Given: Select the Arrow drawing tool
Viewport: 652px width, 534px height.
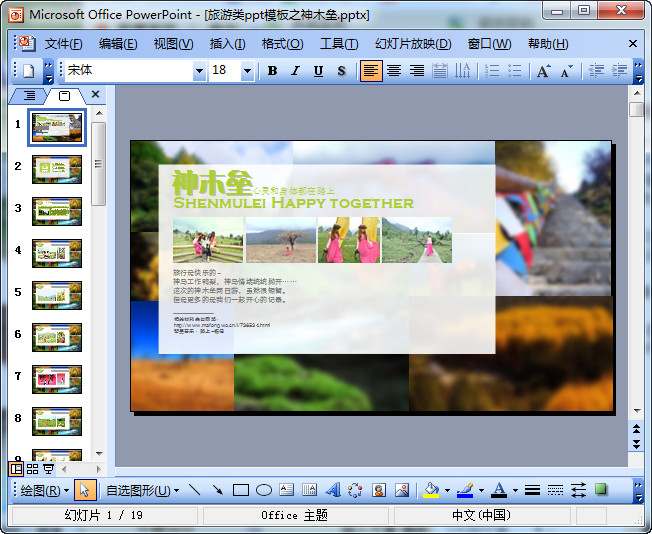Looking at the screenshot, I should coord(217,490).
